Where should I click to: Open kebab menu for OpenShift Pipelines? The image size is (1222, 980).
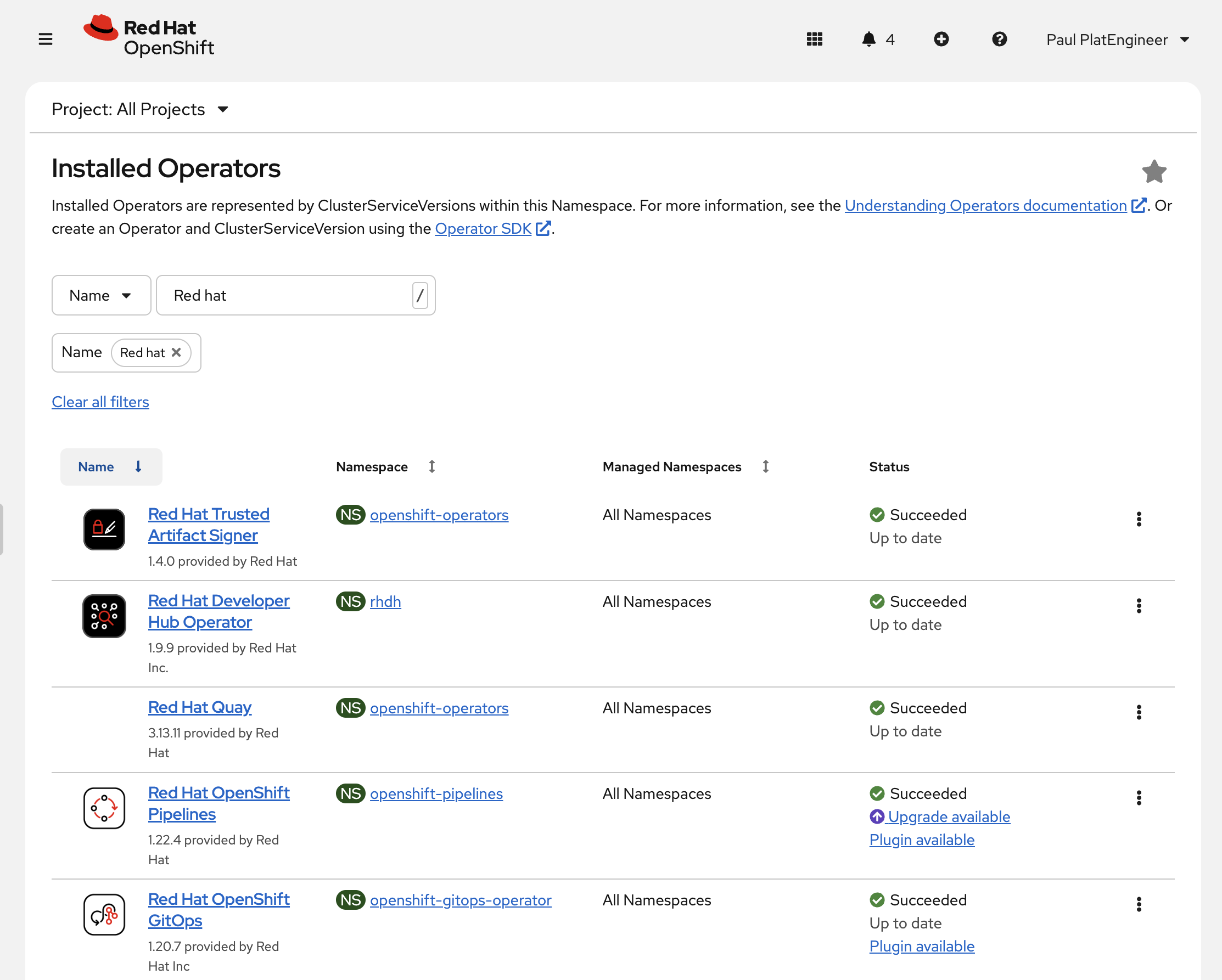[x=1138, y=798]
